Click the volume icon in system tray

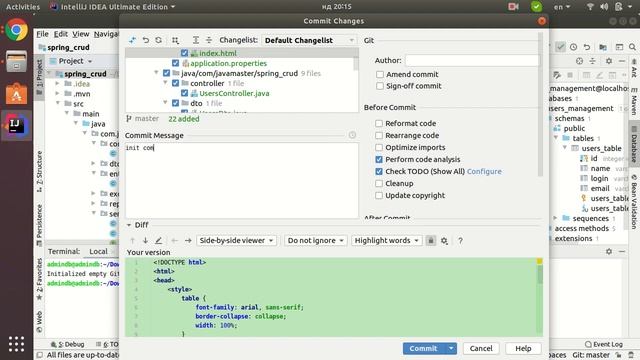coord(604,7)
